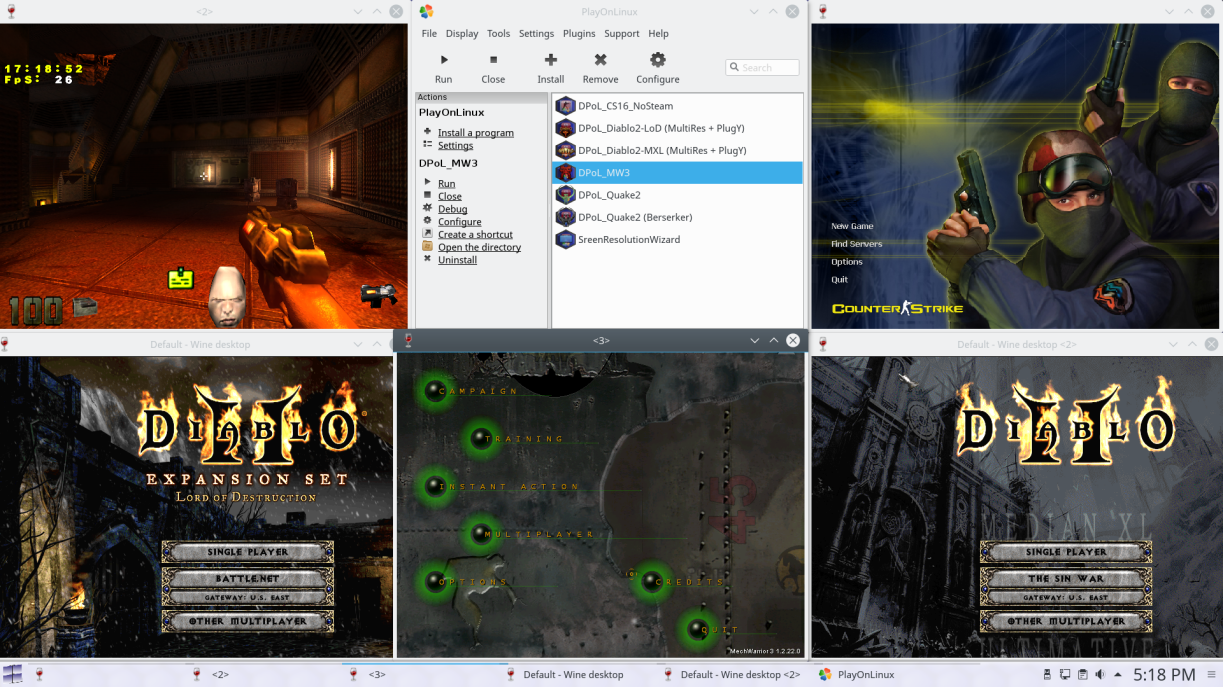Viewport: 1223px width, 687px height.
Task: Click the Settings link in Actions panel
Action: click(x=455, y=145)
